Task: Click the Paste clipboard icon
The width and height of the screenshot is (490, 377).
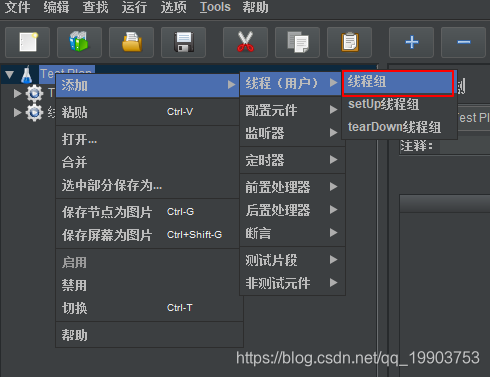Action: pyautogui.click(x=349, y=42)
